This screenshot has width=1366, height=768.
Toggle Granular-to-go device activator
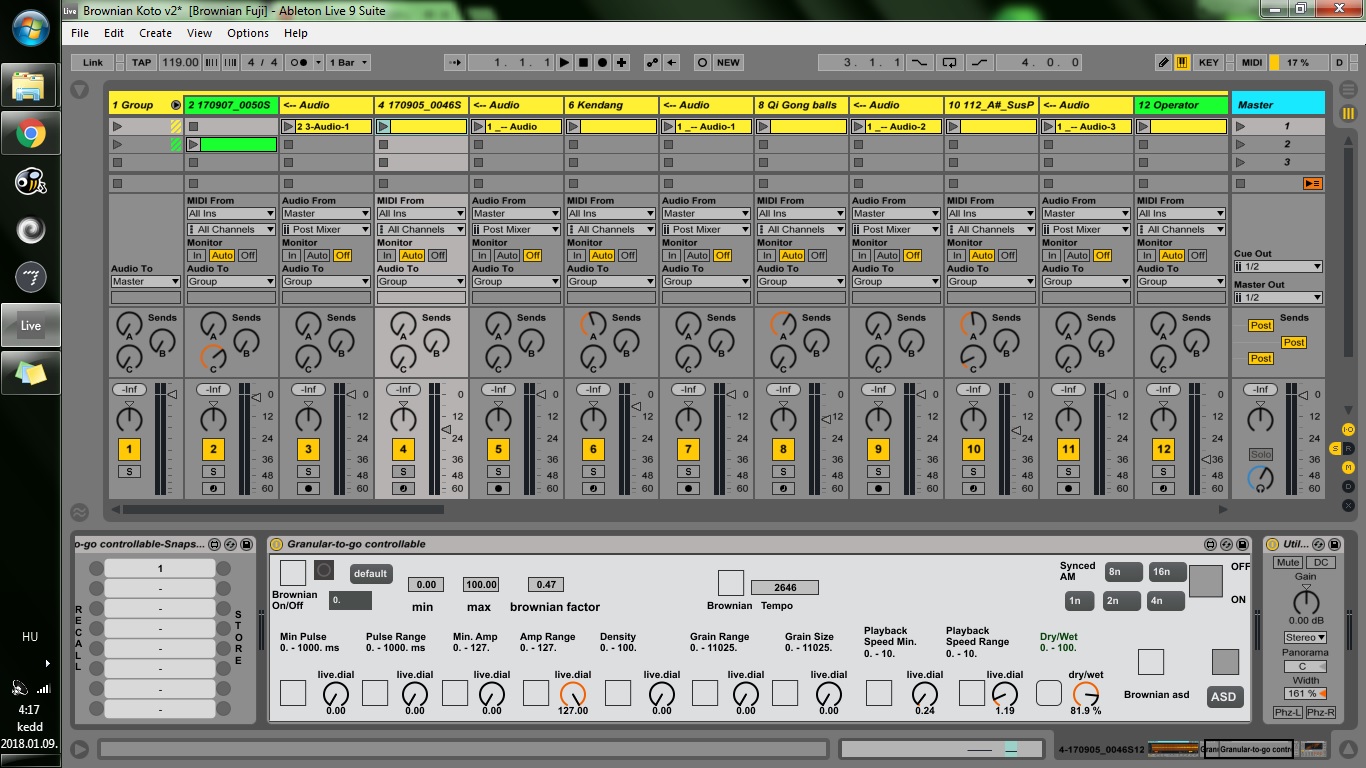click(277, 544)
